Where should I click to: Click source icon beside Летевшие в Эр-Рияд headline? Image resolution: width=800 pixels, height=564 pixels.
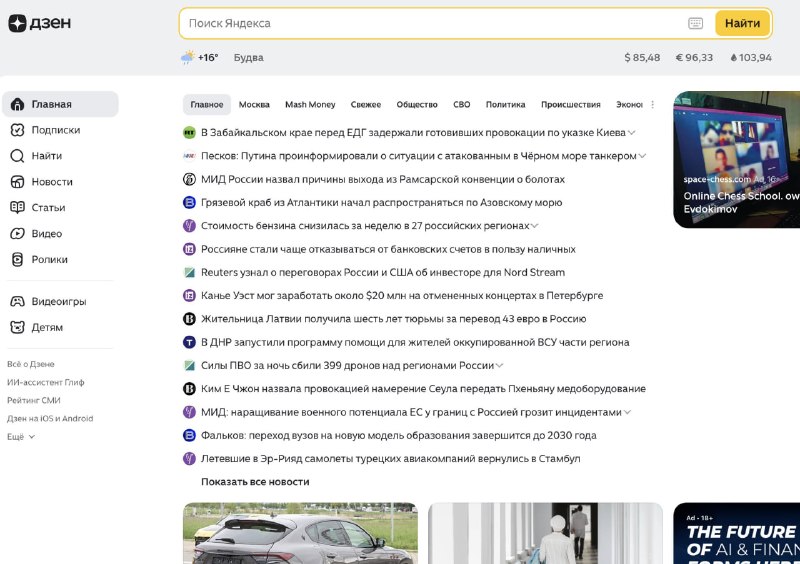189,458
